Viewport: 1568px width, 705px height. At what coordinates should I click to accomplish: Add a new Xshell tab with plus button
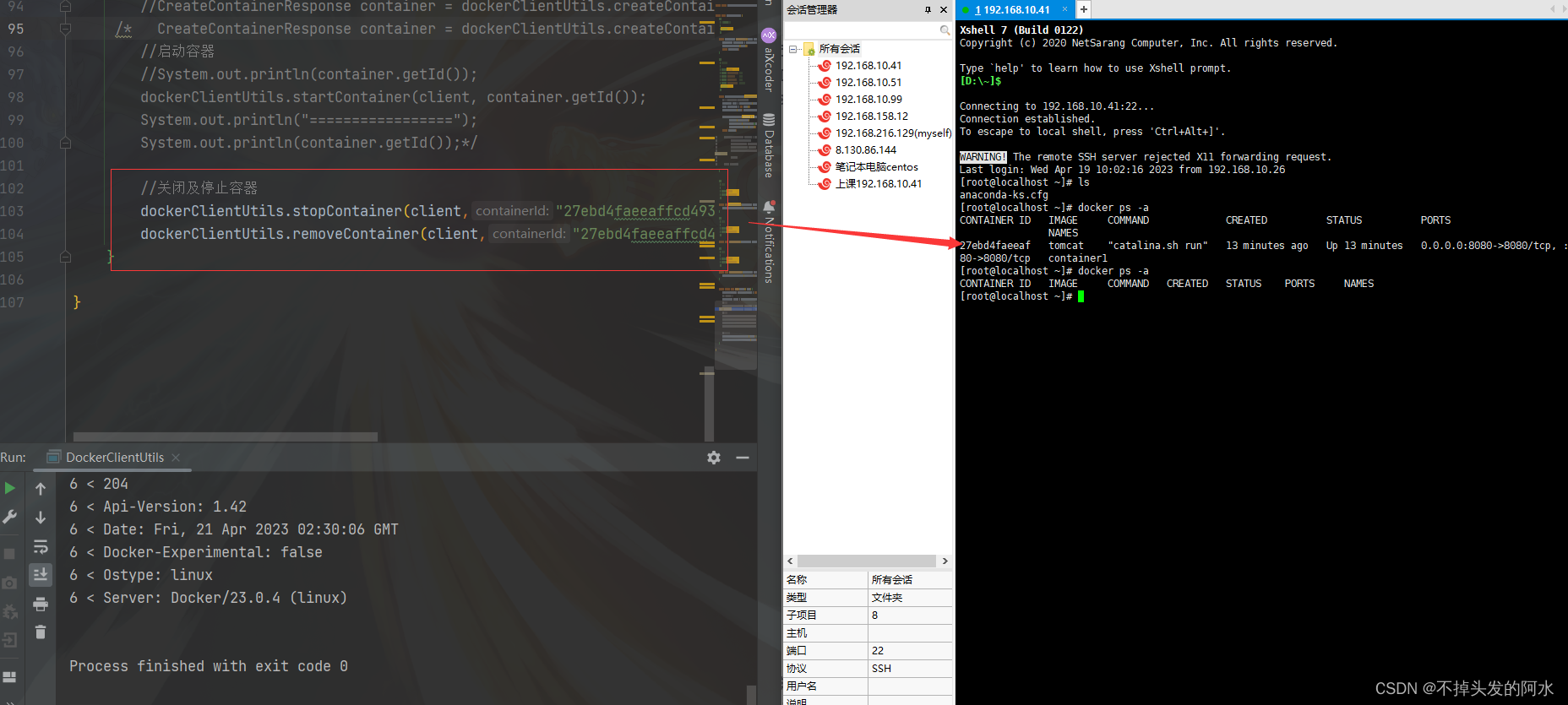(1083, 9)
